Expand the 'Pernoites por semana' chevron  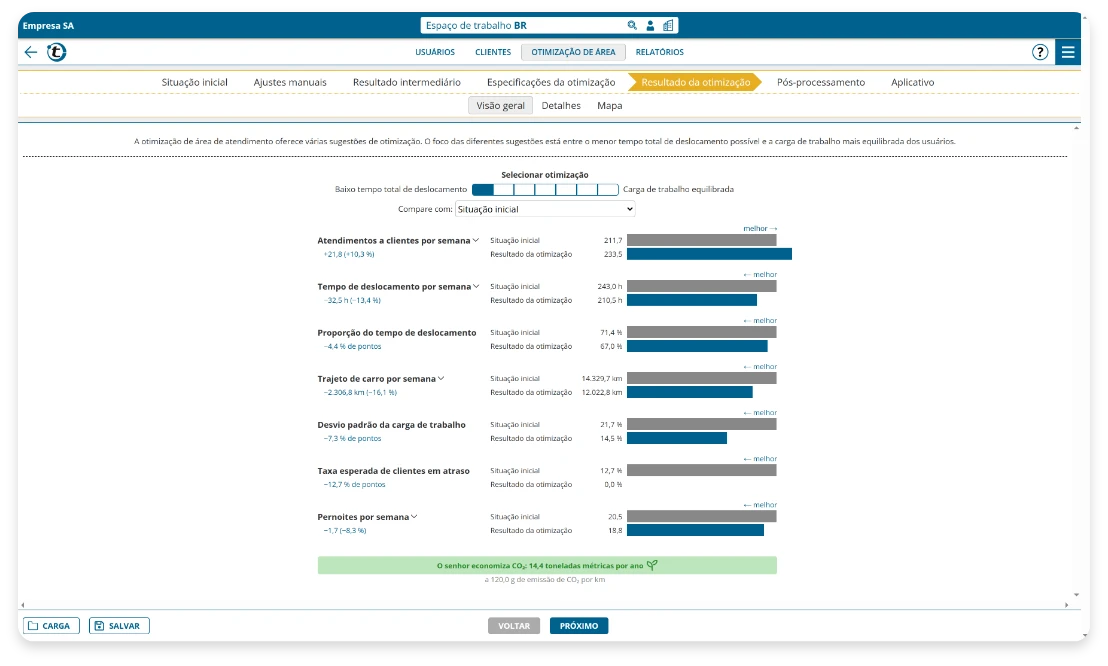click(x=414, y=516)
